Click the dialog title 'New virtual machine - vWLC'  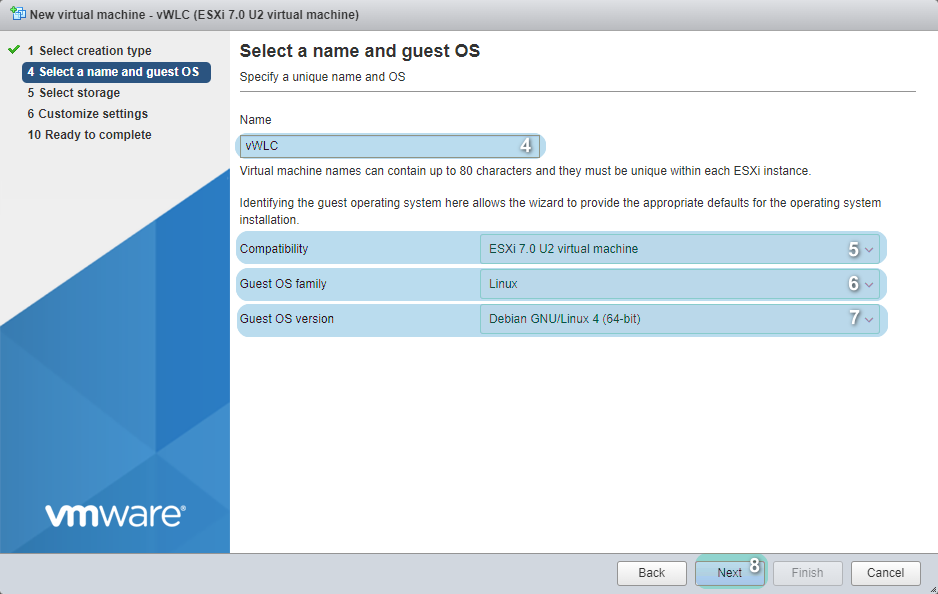(x=194, y=14)
